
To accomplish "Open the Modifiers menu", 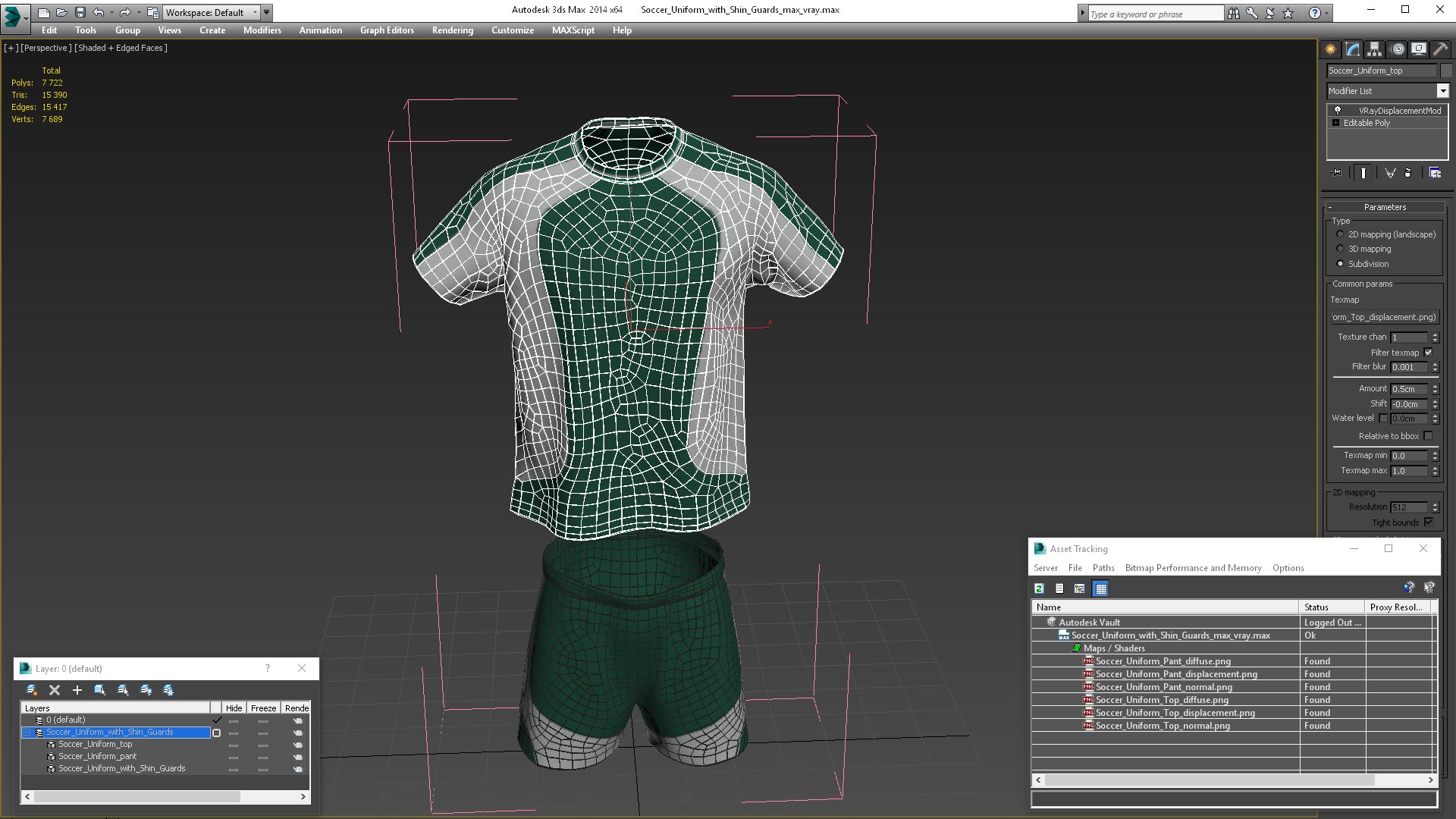I will coord(262,30).
